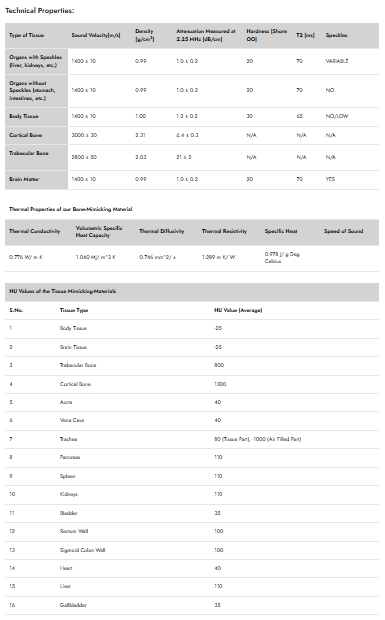Select the Type of Tissue column header

[x=26, y=35]
